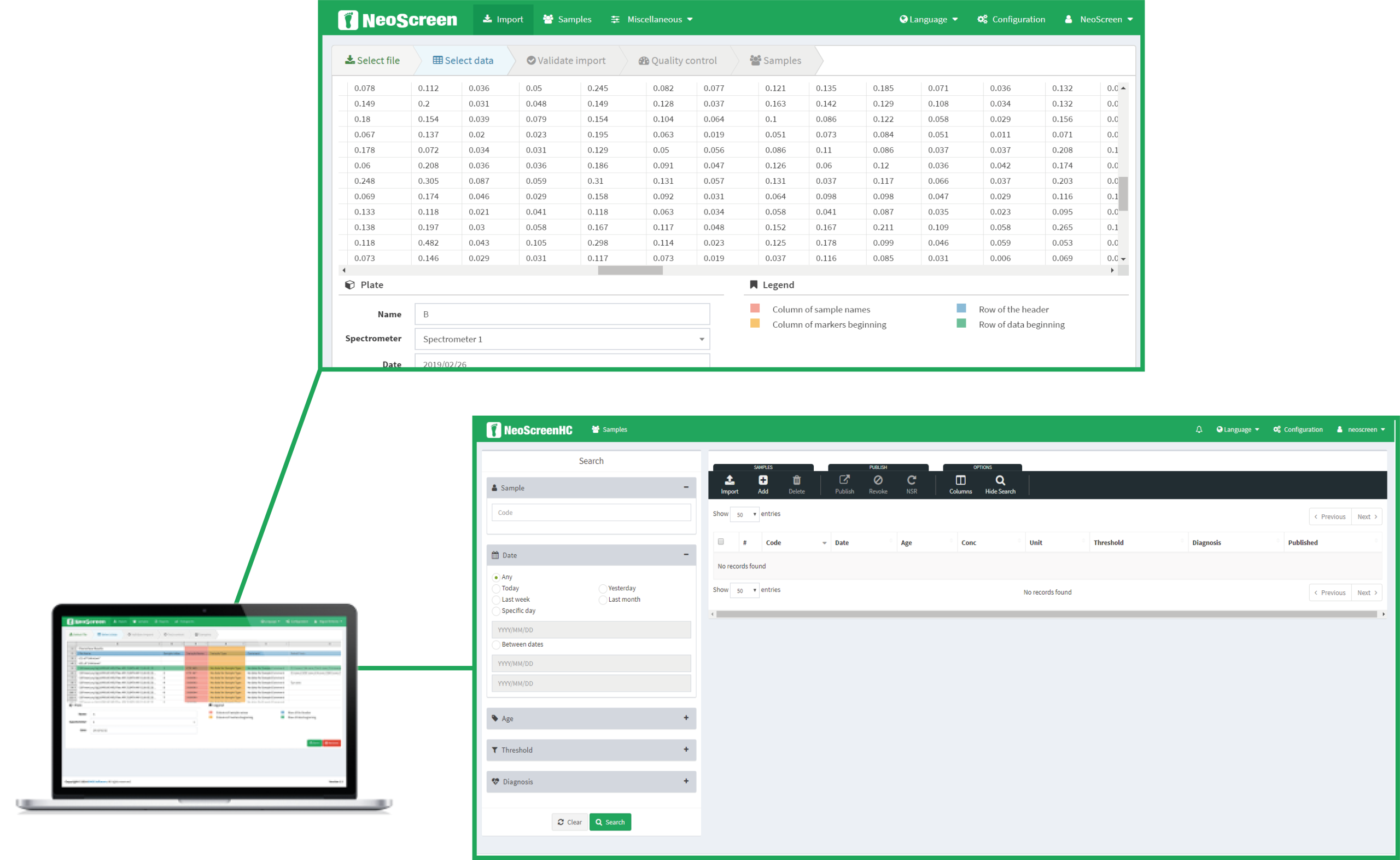The width and height of the screenshot is (1400, 860).
Task: Click the Hide Search toolbar icon
Action: pos(1000,485)
